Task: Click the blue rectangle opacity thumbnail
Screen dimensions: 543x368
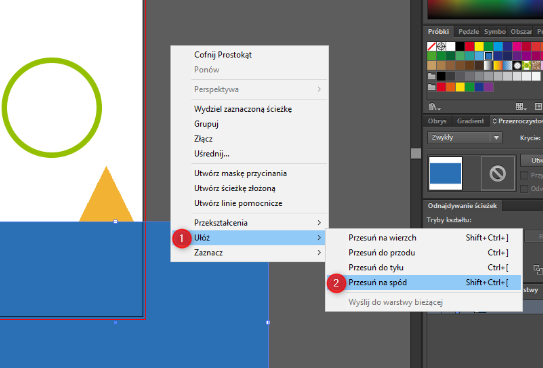Action: (x=445, y=173)
